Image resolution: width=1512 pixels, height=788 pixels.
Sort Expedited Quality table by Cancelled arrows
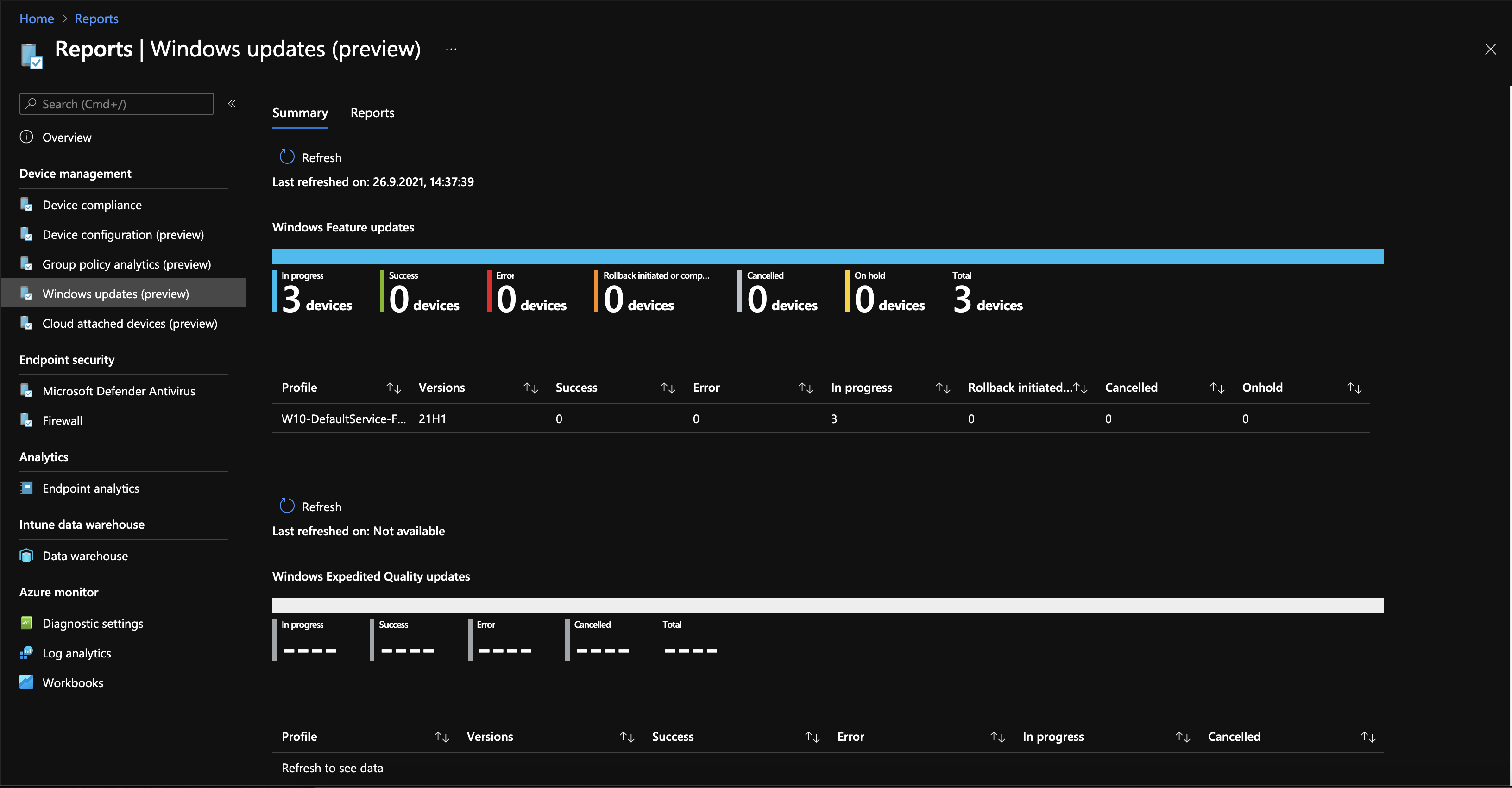point(1368,737)
